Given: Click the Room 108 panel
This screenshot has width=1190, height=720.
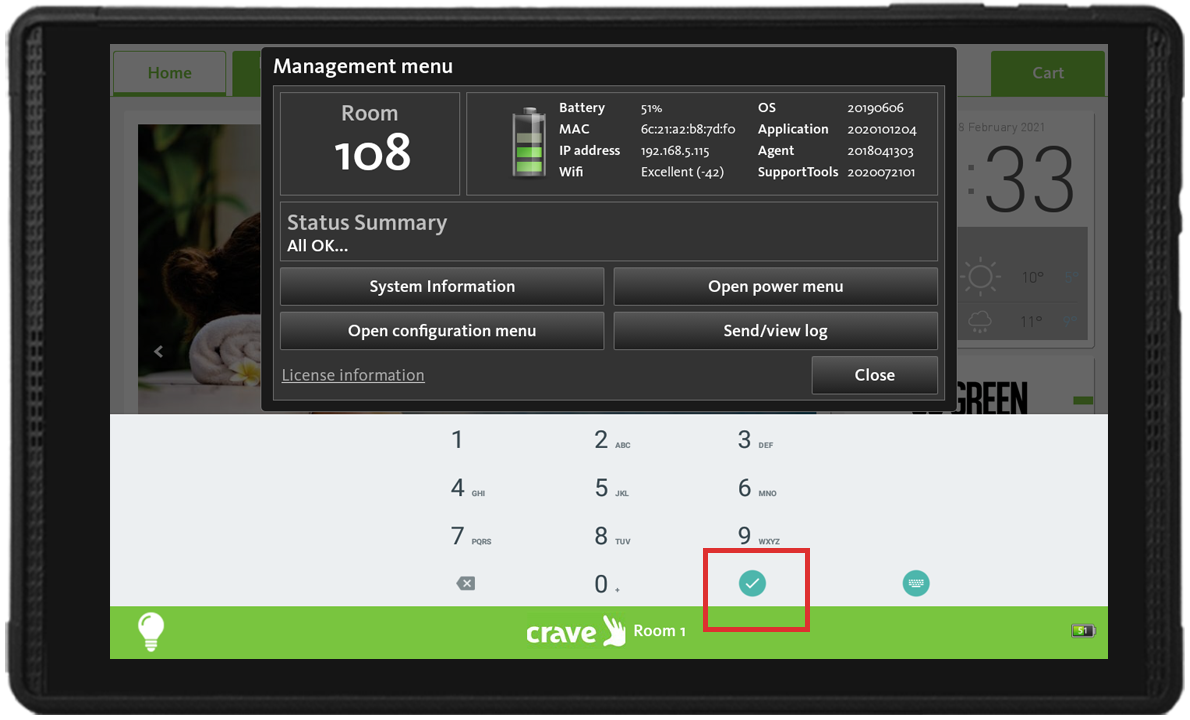Looking at the screenshot, I should pyautogui.click(x=370, y=143).
